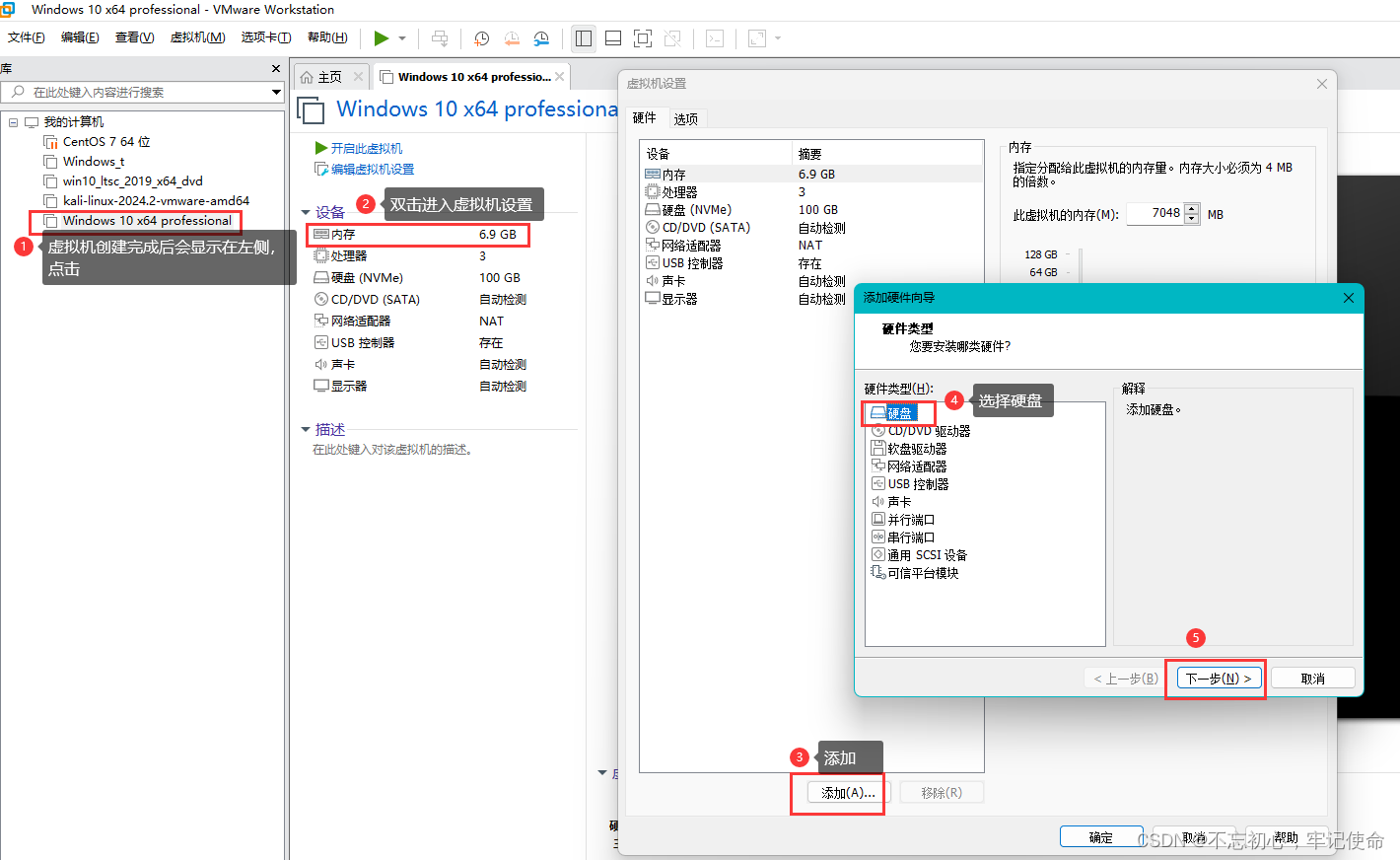Collapse the 设备 section
The width and height of the screenshot is (1400, 860).
click(306, 212)
